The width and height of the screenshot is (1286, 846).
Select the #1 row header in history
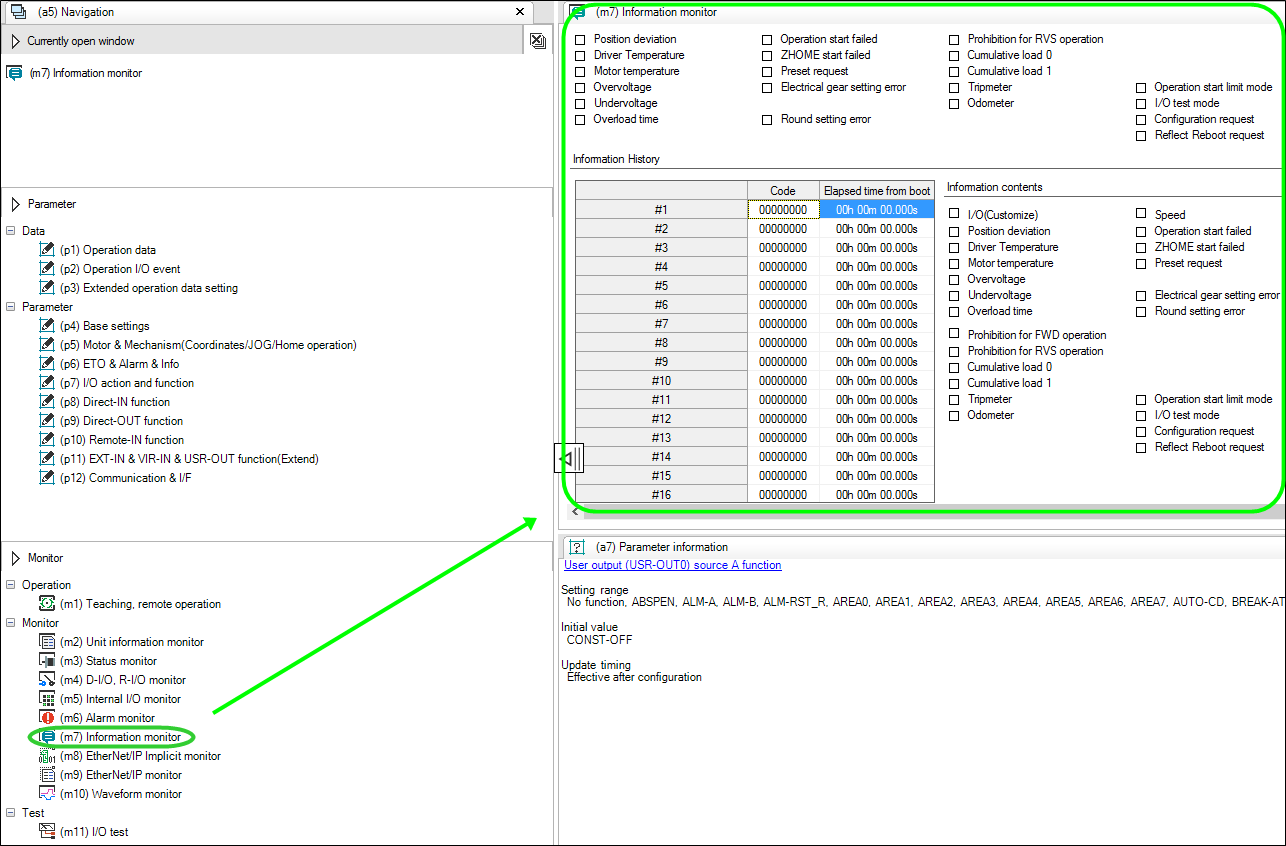coord(661,210)
